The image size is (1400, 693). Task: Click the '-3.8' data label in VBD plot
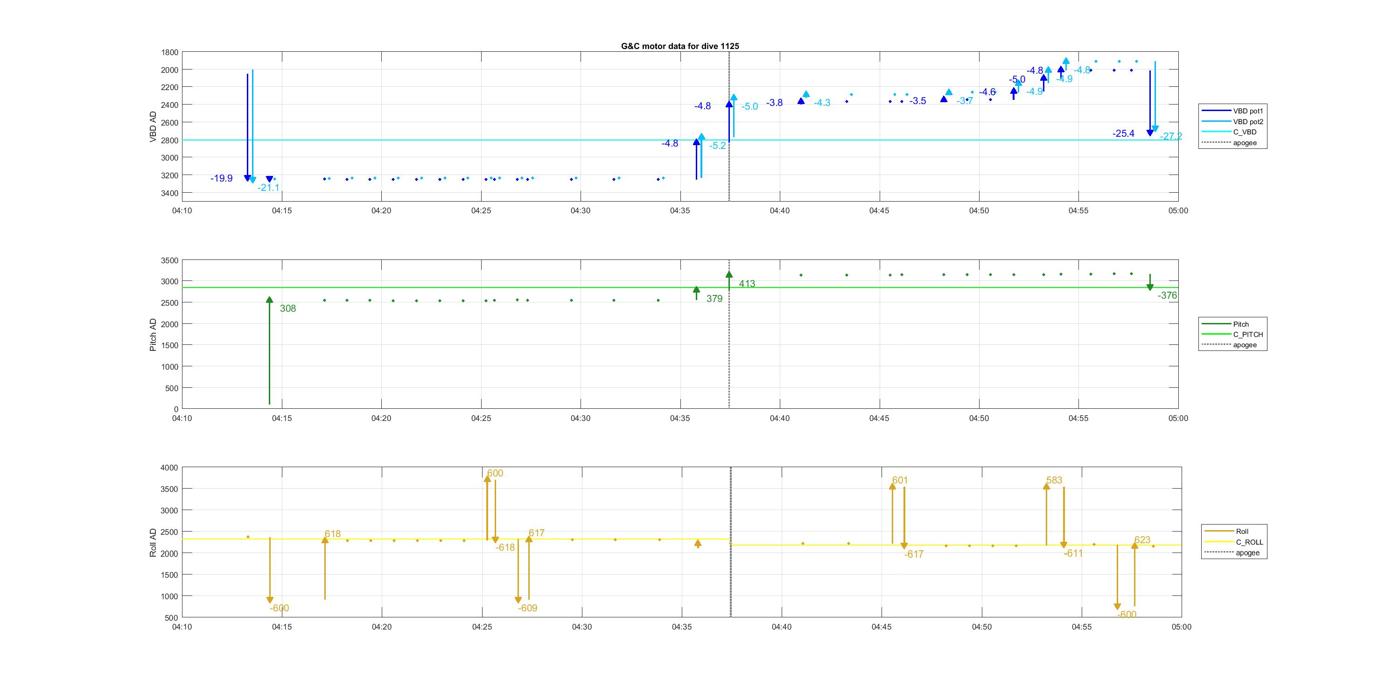(774, 103)
